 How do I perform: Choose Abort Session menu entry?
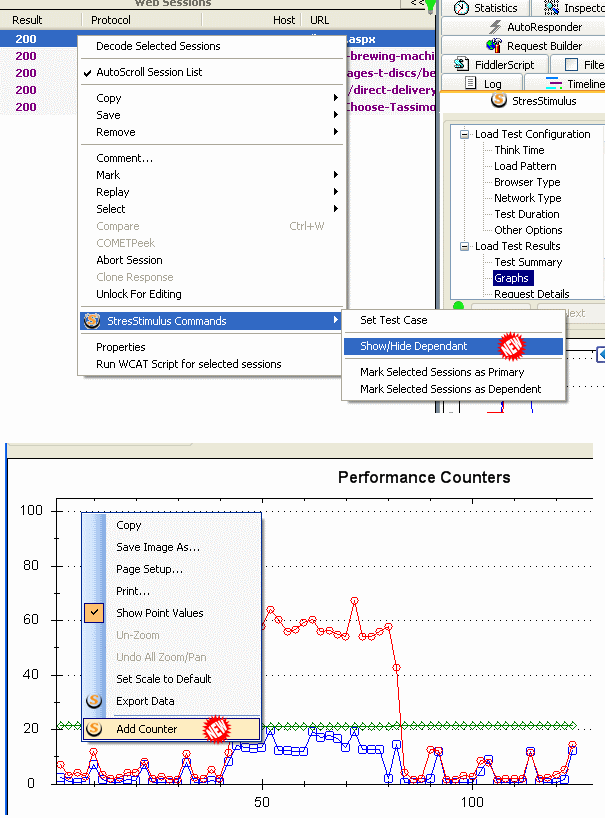coord(129,260)
